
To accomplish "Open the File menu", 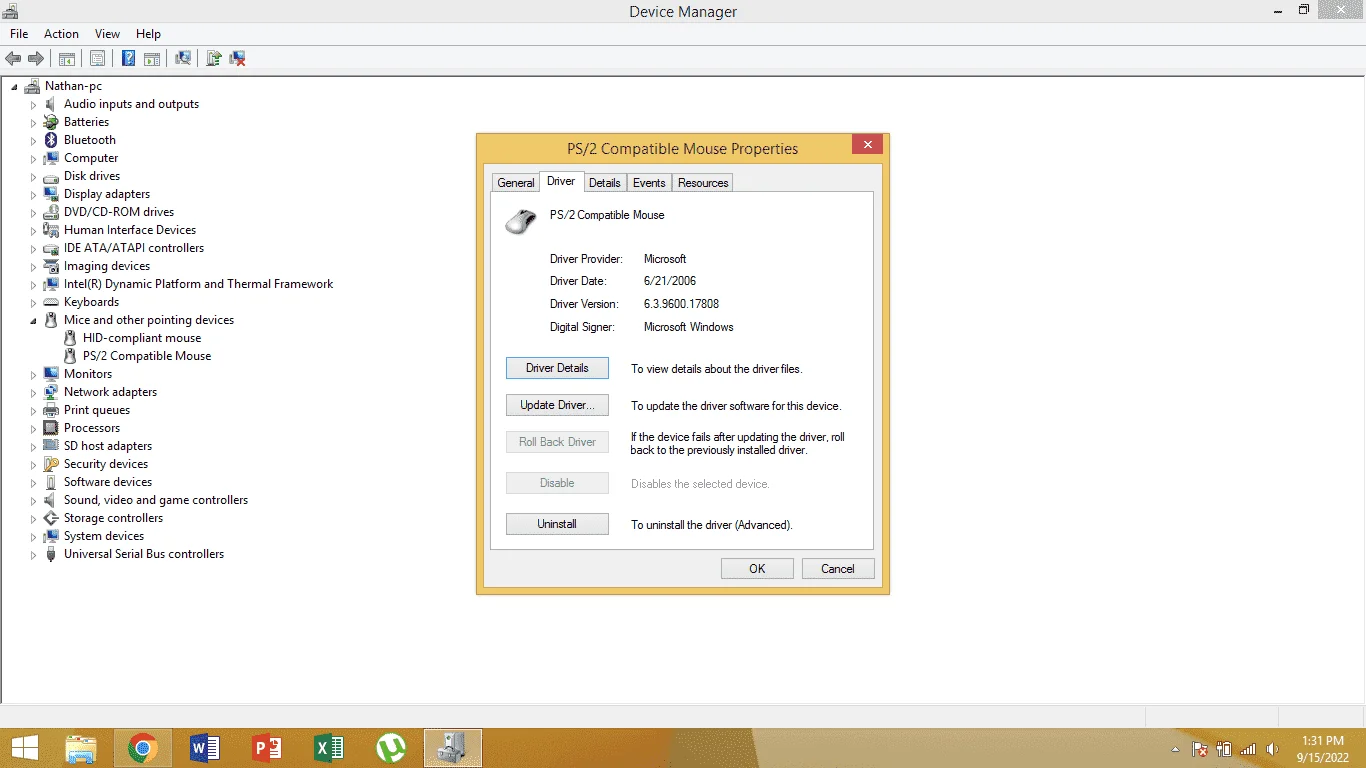I will tap(19, 34).
